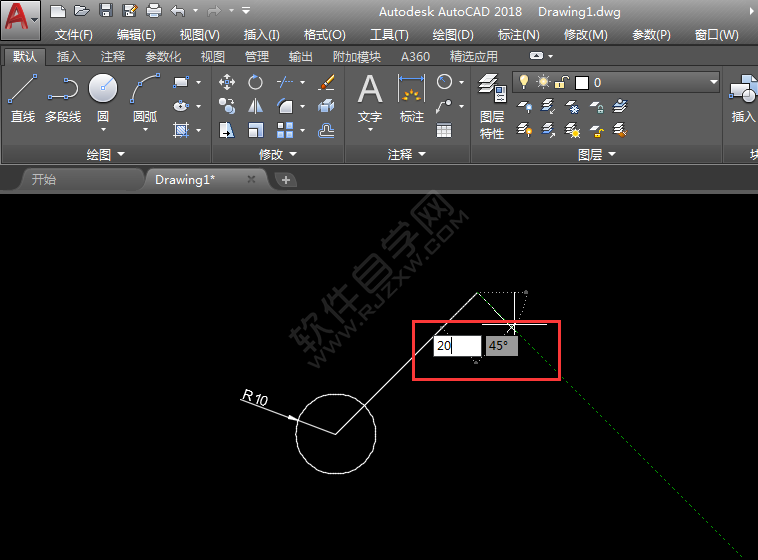
Task: Activate the Circle (圆) tool
Action: 103,98
